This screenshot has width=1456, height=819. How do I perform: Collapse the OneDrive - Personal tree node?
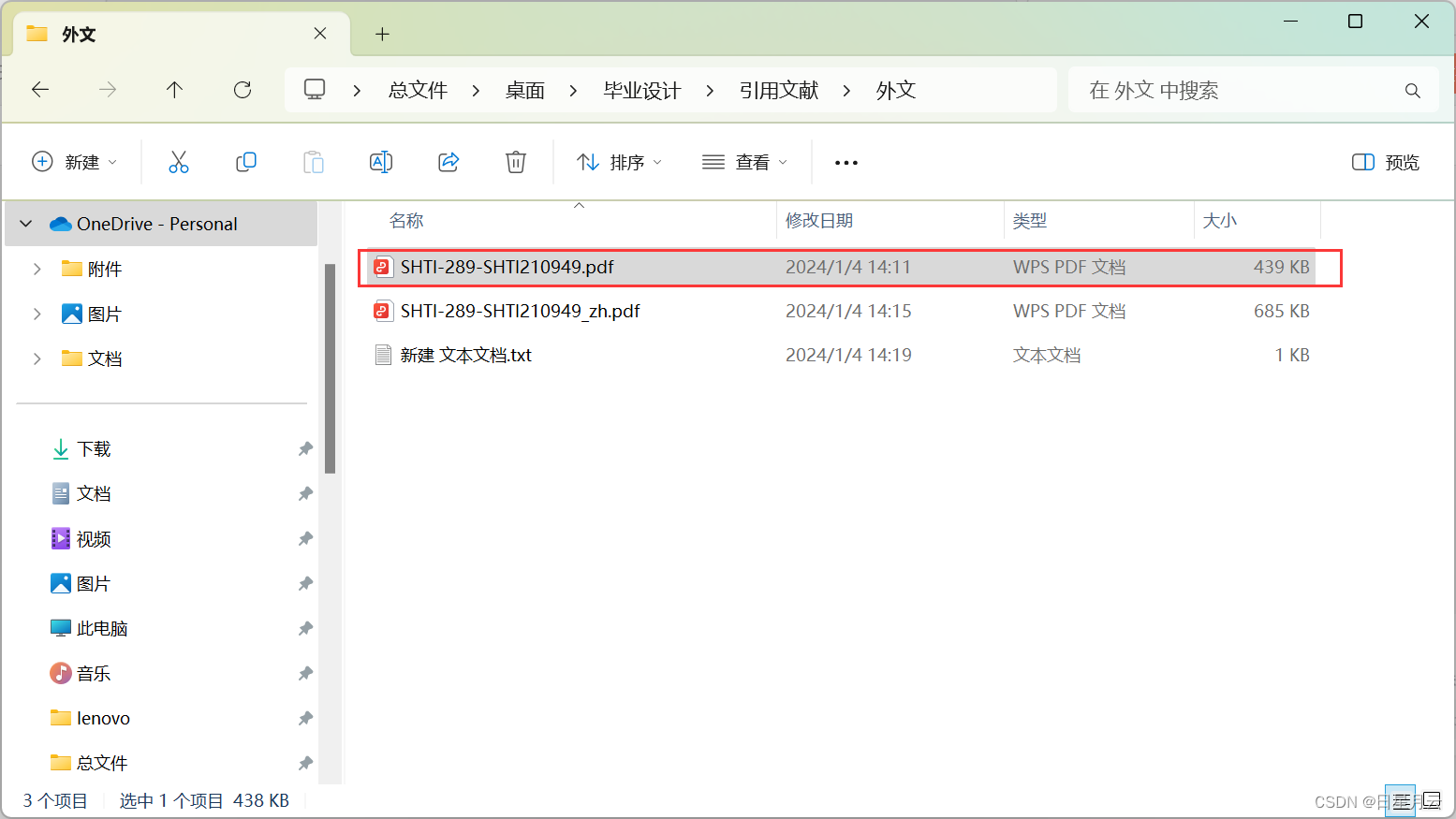click(26, 224)
